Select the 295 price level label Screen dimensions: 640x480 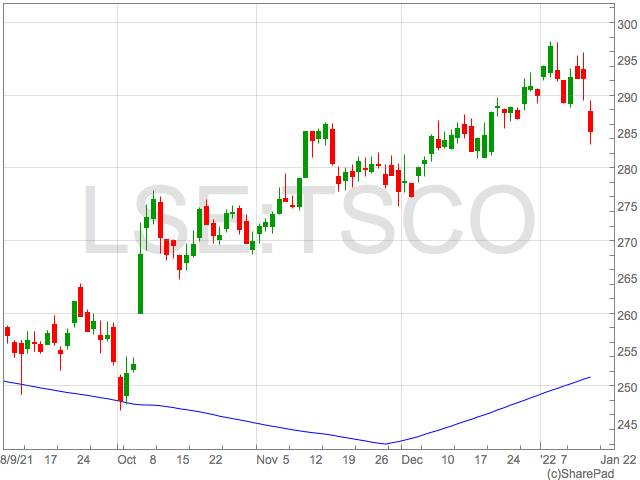pyautogui.click(x=627, y=61)
